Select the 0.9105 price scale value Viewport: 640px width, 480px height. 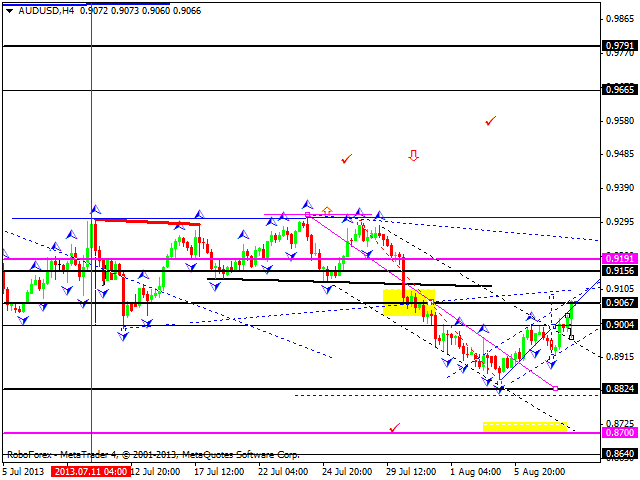[x=620, y=289]
